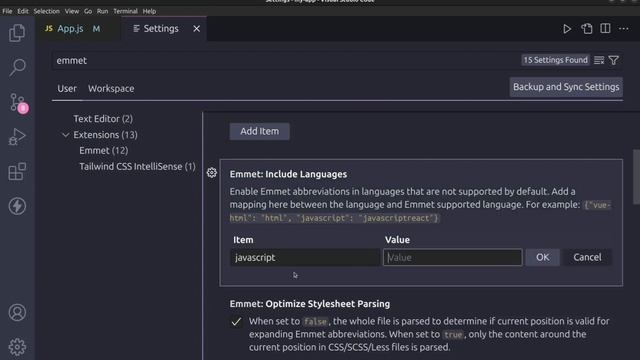Screen dimensions: 640x360
Task: Open the Run and Debug view
Action: coord(17,137)
